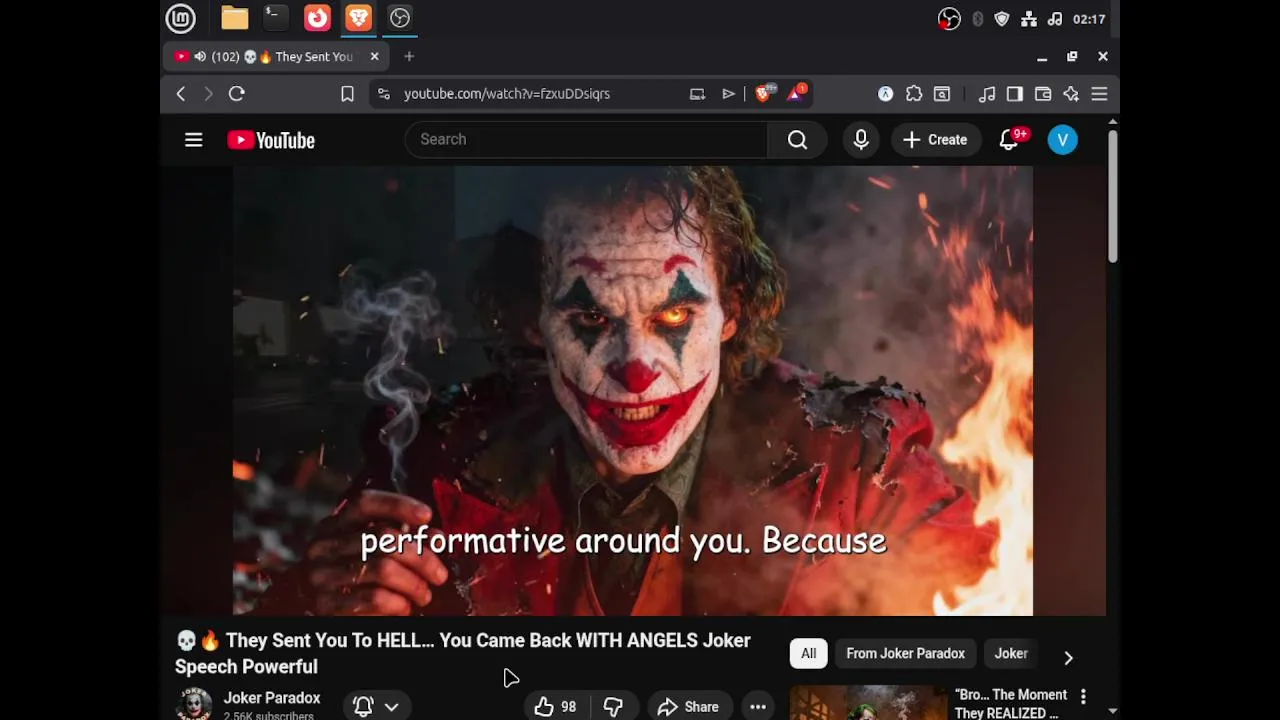The width and height of the screenshot is (1280, 720).
Task: Click the Bro... The Moment video title
Action: (1011, 703)
